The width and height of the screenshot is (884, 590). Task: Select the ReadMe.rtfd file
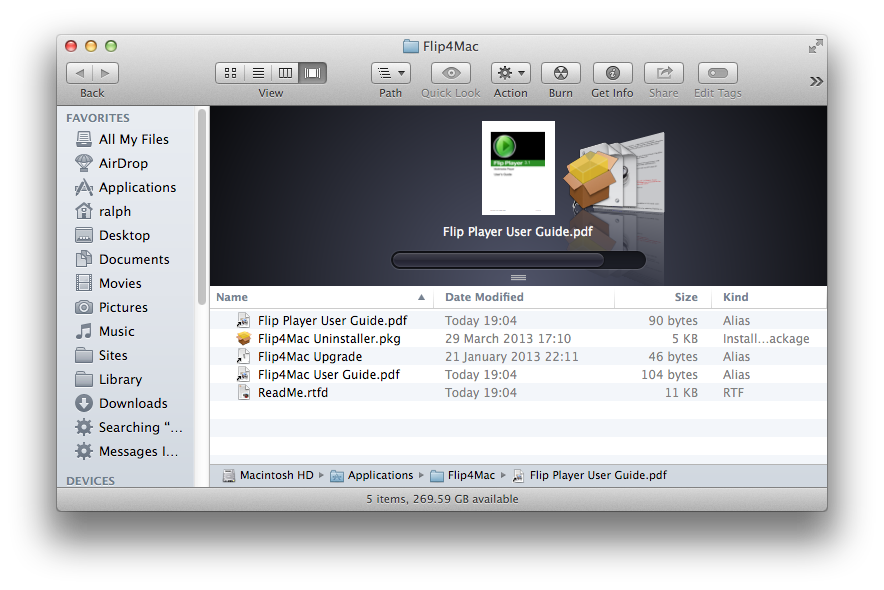pyautogui.click(x=518, y=392)
